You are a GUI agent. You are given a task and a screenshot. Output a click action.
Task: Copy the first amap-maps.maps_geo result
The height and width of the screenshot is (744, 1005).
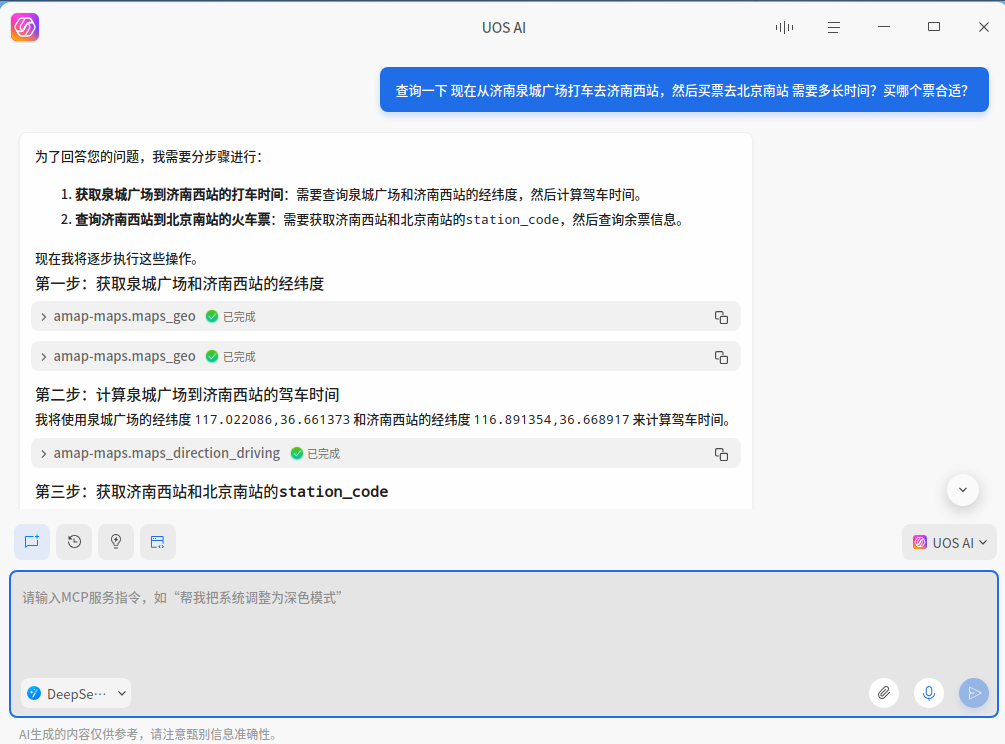click(x=721, y=317)
